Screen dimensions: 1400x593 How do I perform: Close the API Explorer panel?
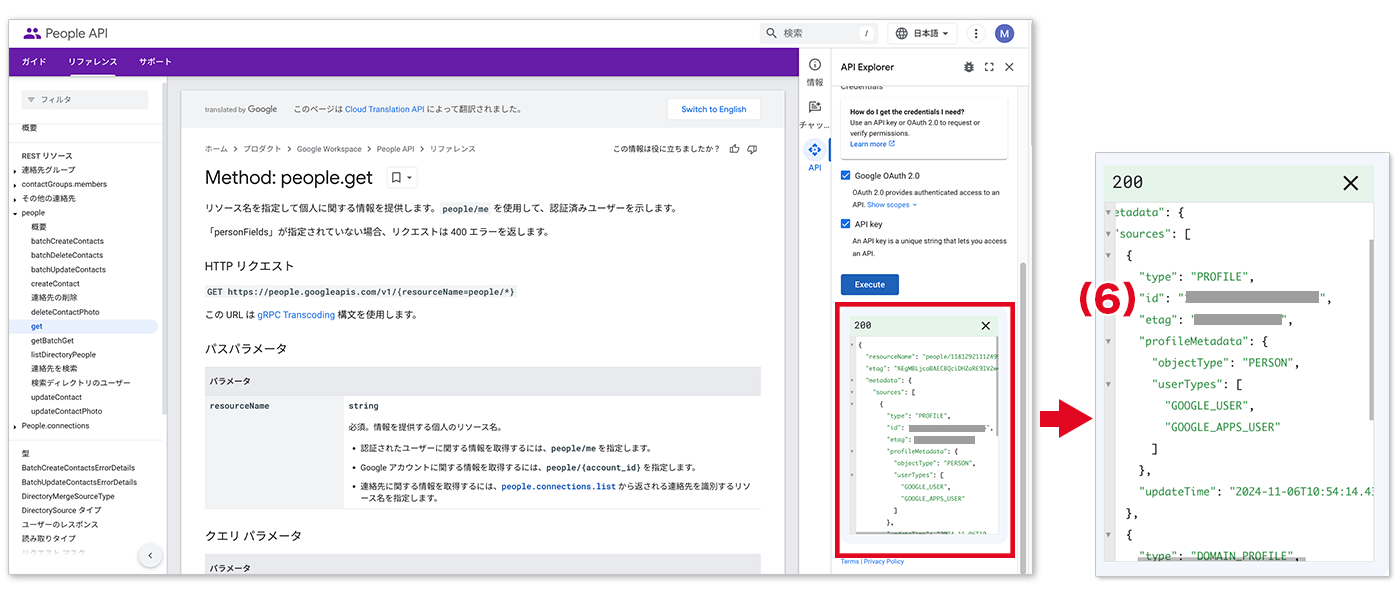pos(1009,67)
